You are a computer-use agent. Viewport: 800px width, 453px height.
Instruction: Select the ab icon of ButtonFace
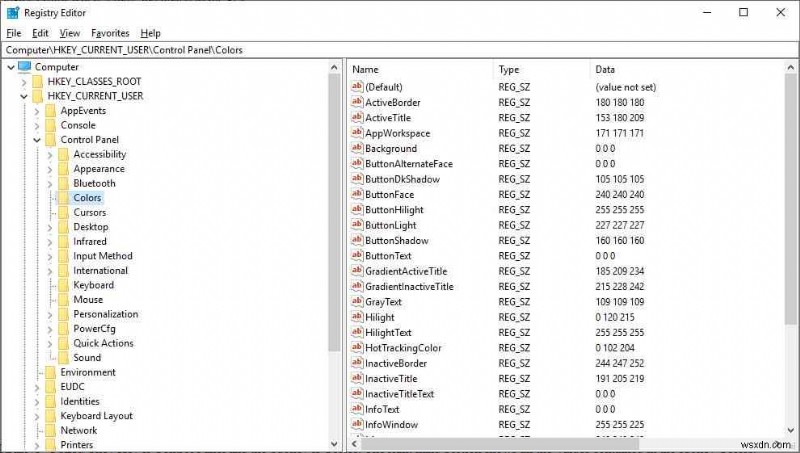(357, 194)
